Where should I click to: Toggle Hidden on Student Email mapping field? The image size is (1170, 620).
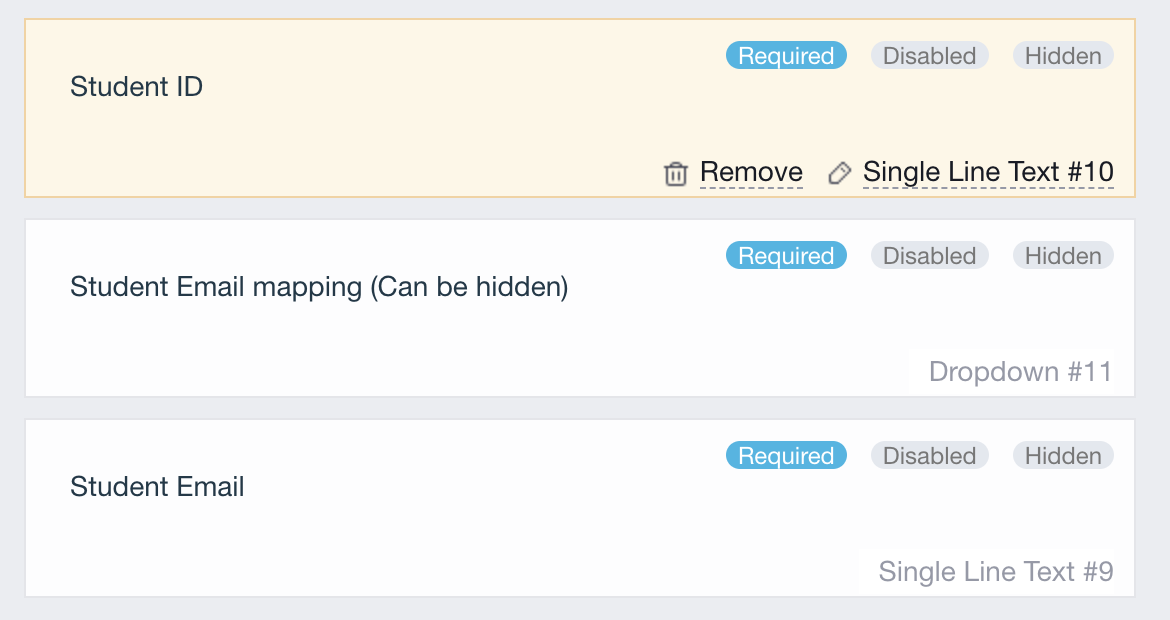point(1063,256)
